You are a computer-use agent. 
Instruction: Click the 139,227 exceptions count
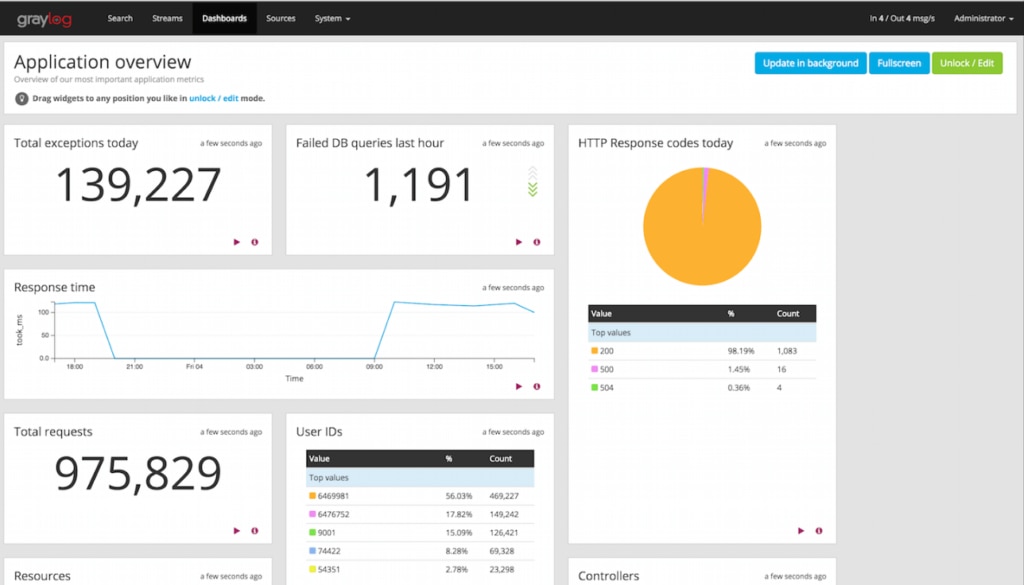pos(138,185)
